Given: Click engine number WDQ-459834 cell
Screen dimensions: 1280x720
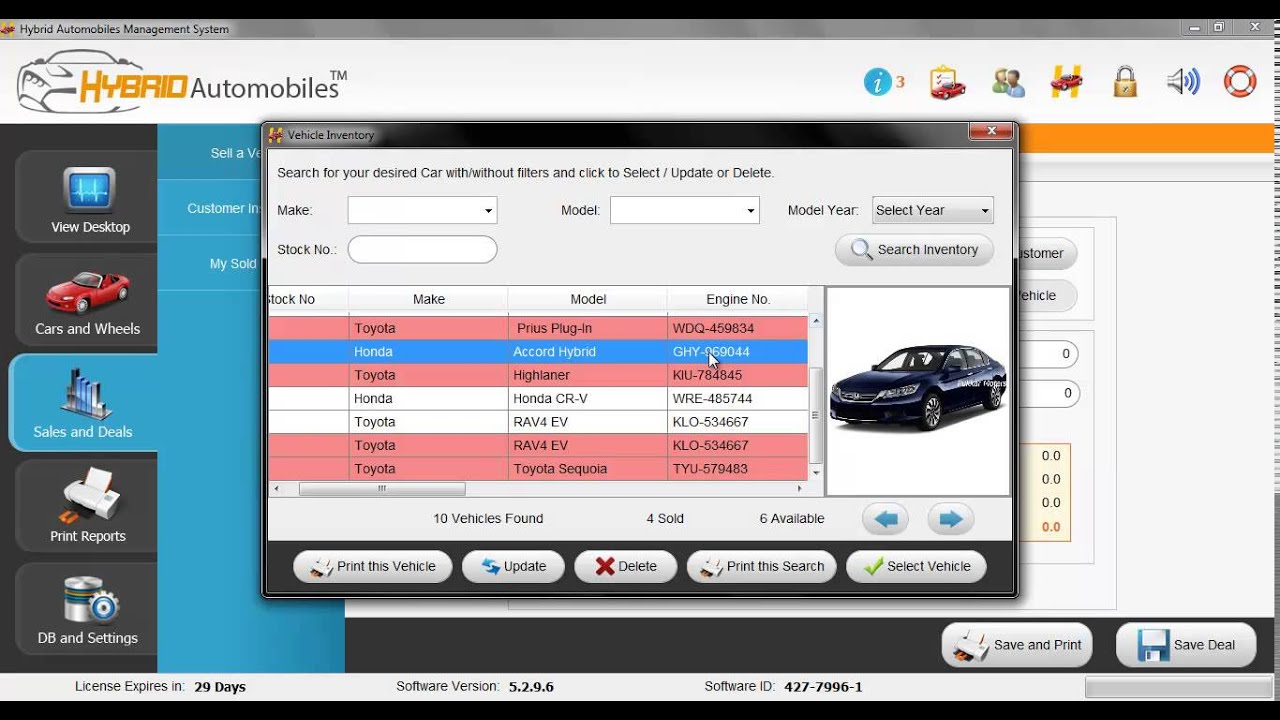Looking at the screenshot, I should 737,328.
